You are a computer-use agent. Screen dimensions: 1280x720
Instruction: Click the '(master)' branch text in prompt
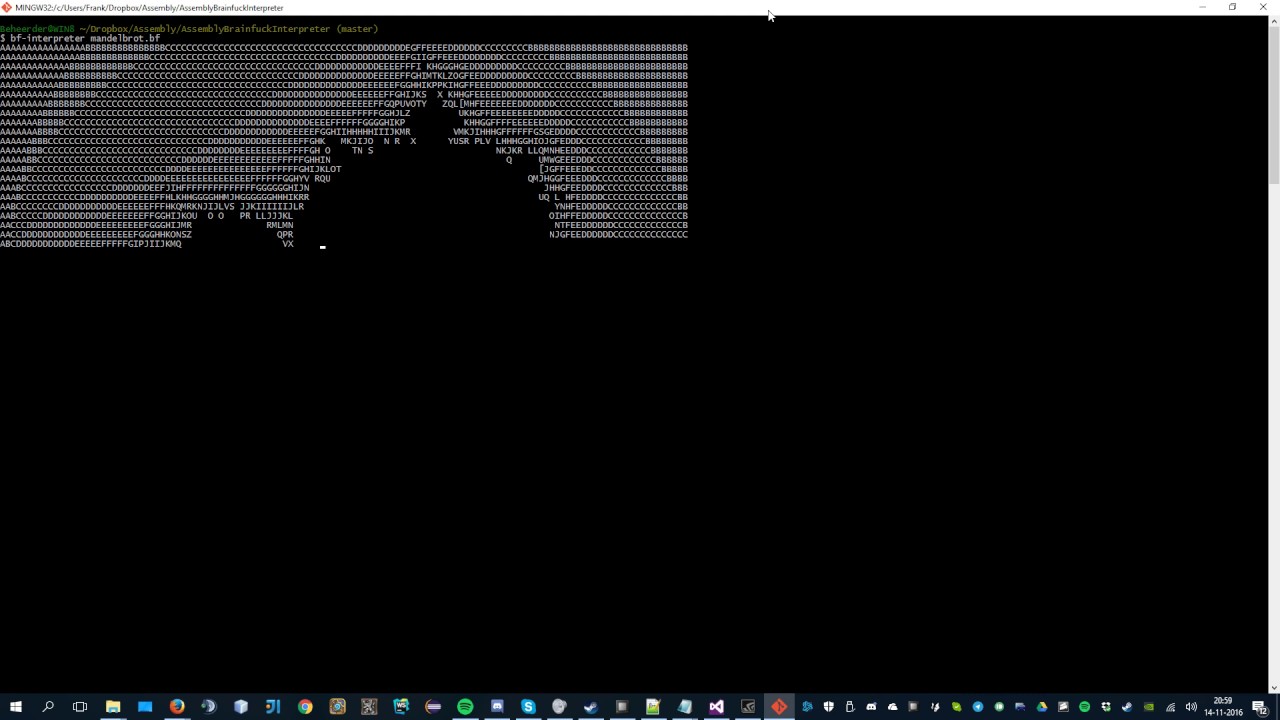tap(358, 29)
